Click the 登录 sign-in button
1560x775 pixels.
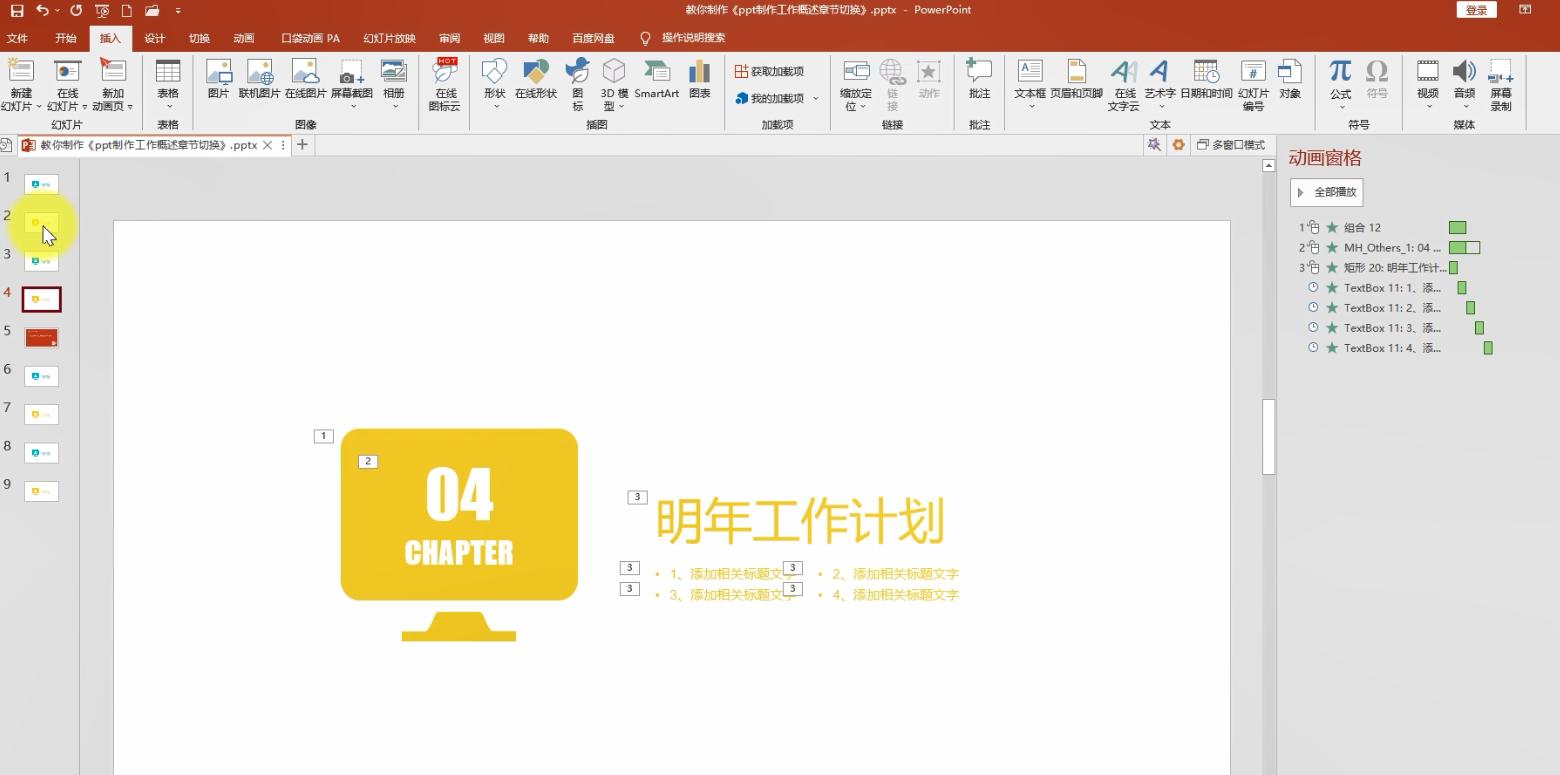point(1476,10)
